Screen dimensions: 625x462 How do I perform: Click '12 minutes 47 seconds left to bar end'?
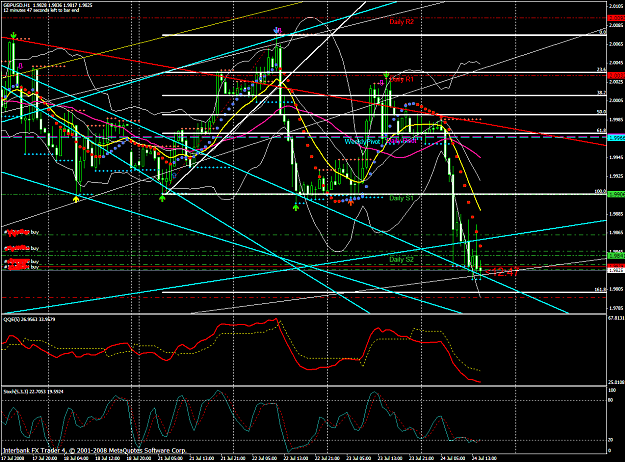coord(41,10)
